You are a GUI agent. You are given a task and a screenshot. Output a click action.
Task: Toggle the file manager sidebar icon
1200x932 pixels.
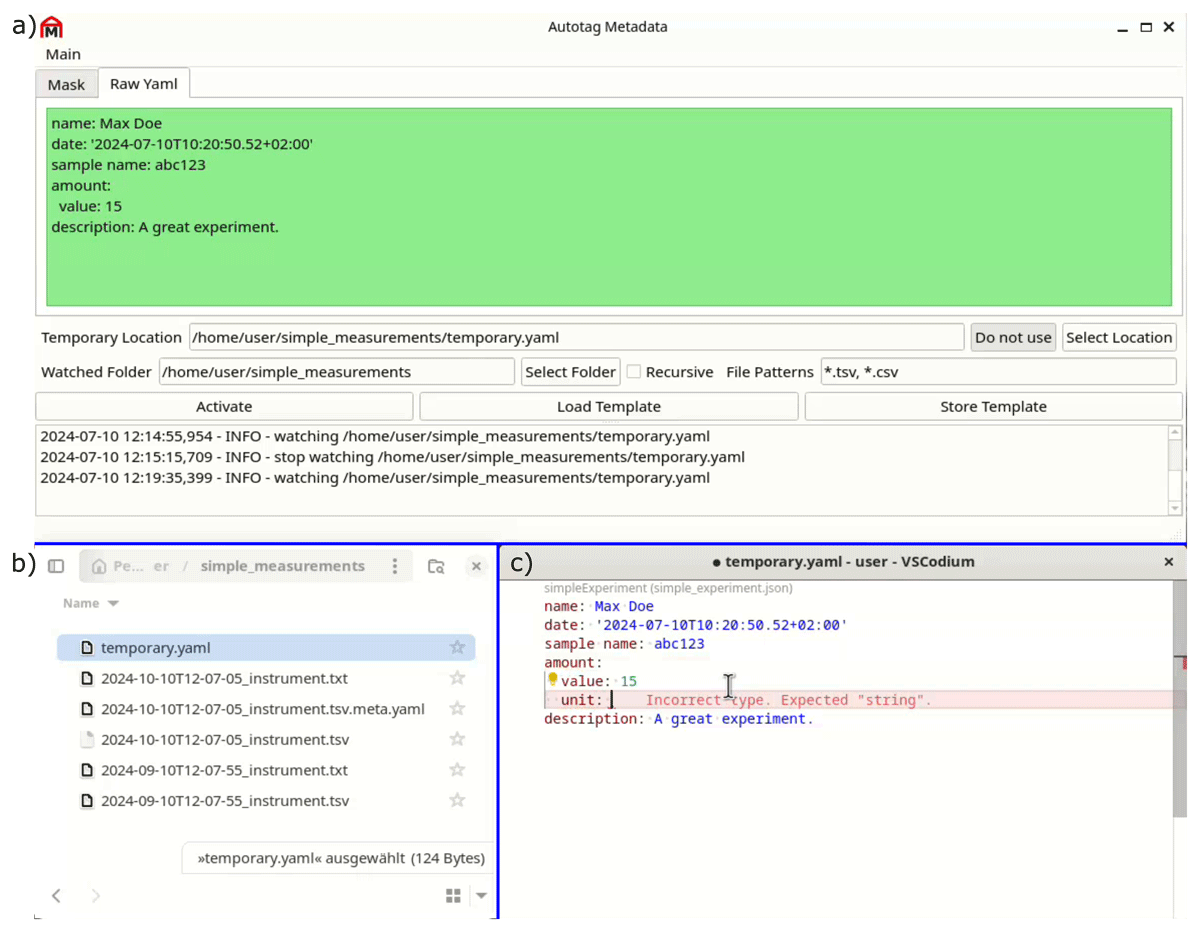(56, 566)
